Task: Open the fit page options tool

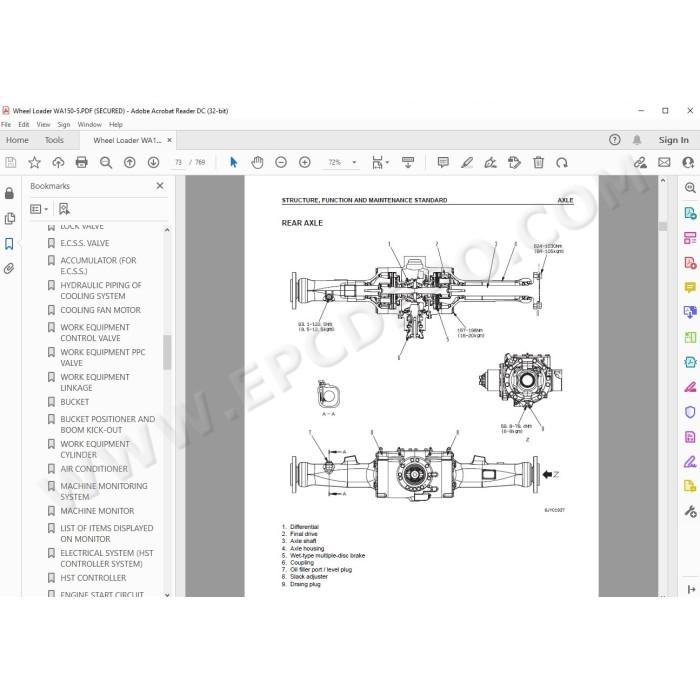Action: pos(380,162)
